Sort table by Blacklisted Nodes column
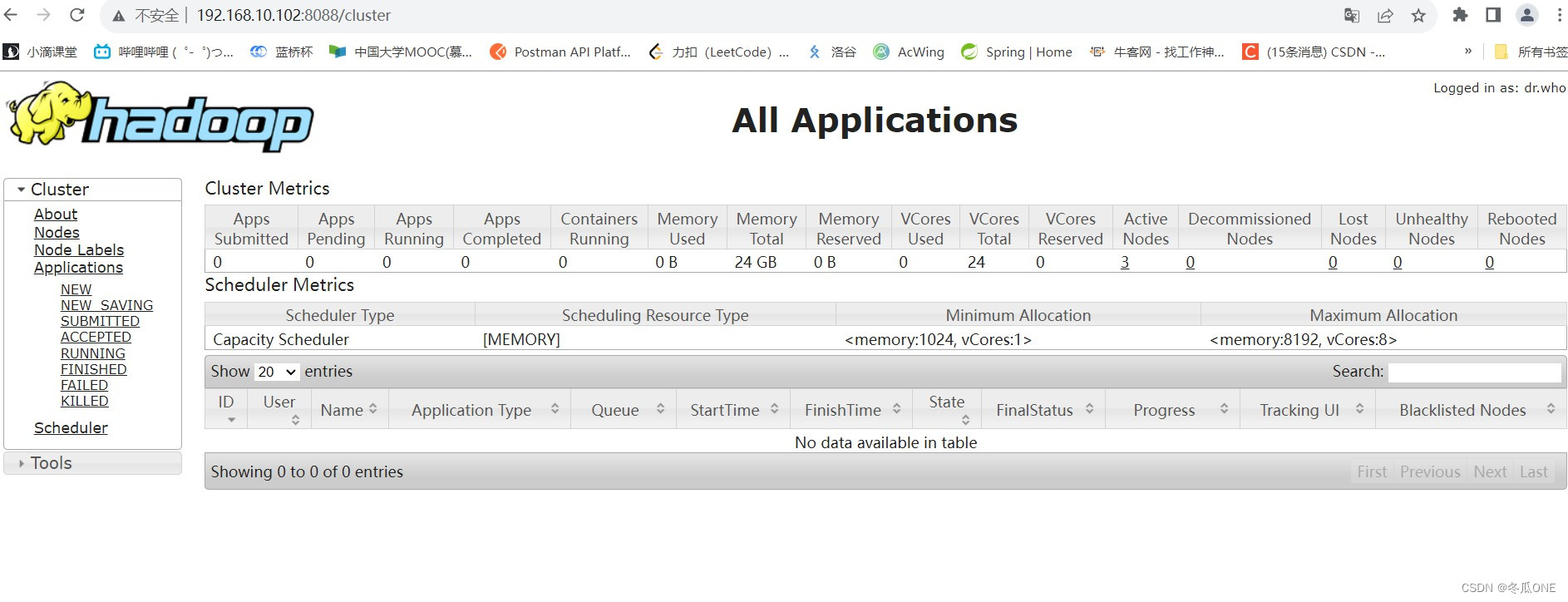The width and height of the screenshot is (1568, 602). pyautogui.click(x=1472, y=410)
